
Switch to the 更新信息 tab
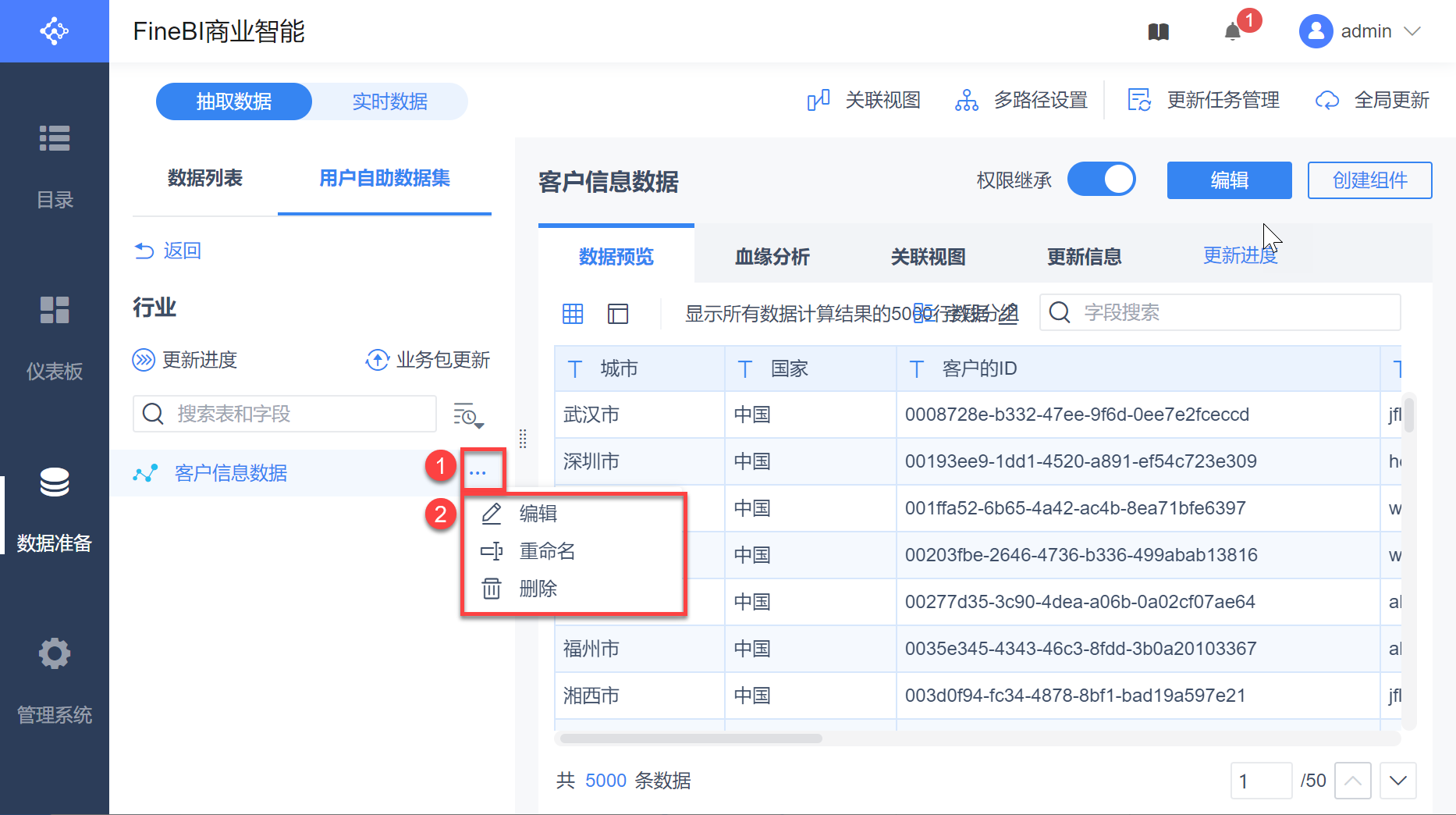[x=1085, y=256]
